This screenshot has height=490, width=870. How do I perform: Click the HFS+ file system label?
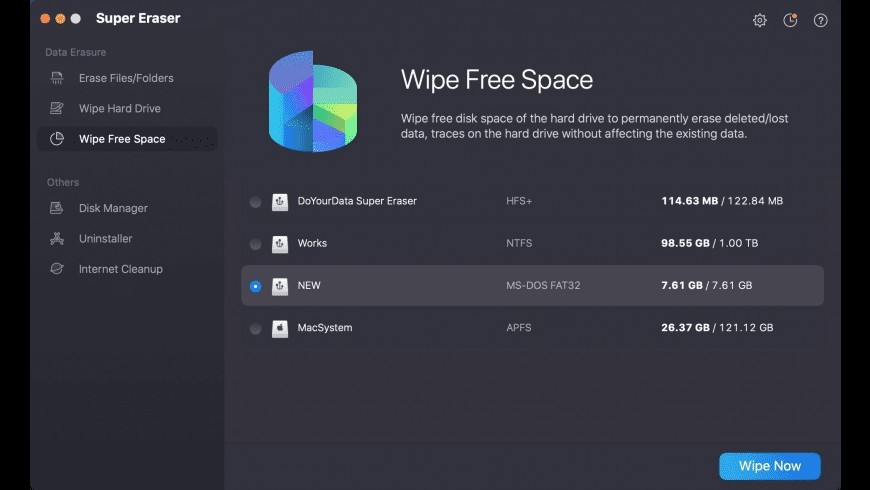pyautogui.click(x=519, y=201)
